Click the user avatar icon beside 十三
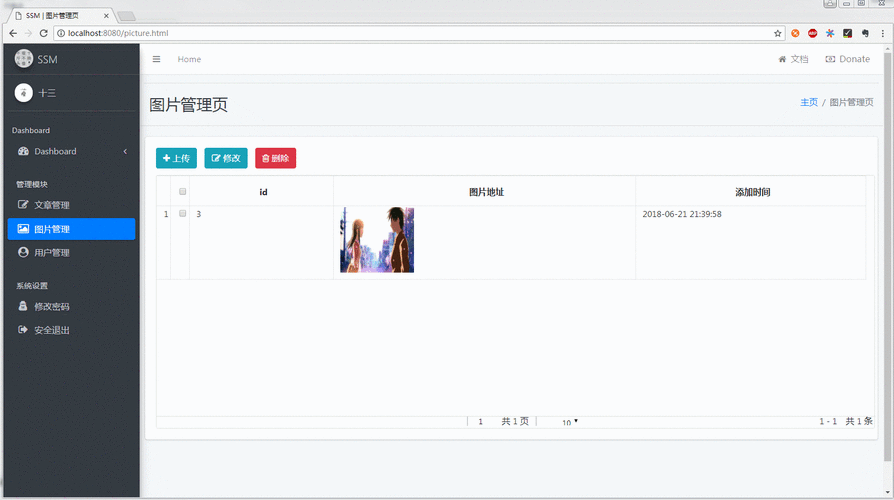 click(x=24, y=93)
